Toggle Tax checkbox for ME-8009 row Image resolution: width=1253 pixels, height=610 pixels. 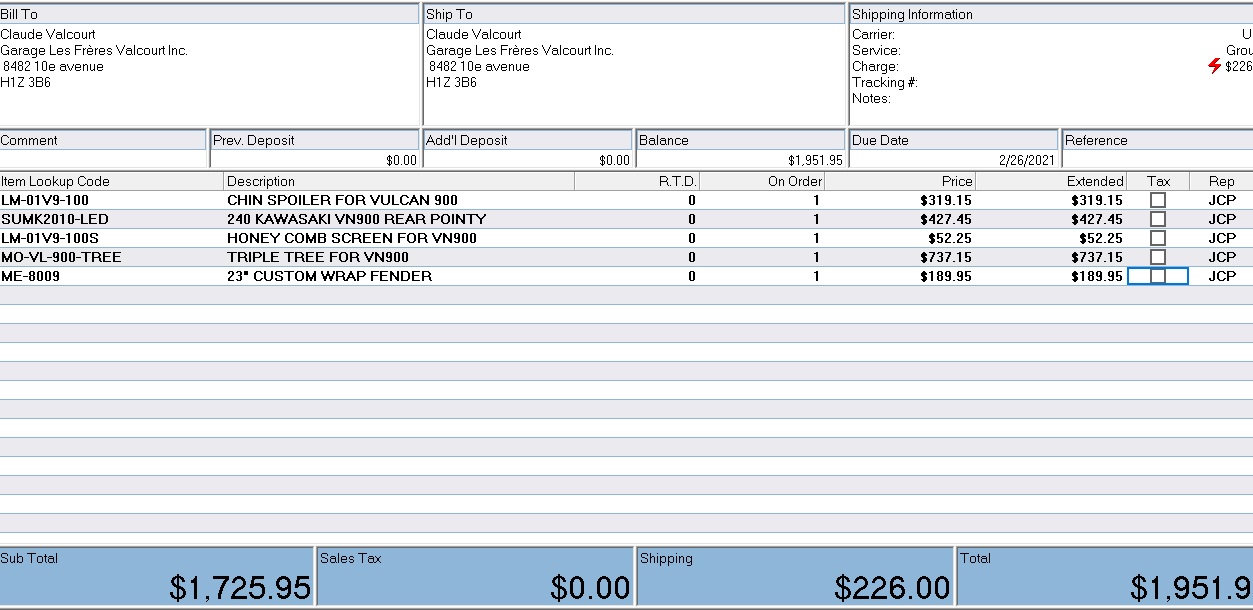1158,276
